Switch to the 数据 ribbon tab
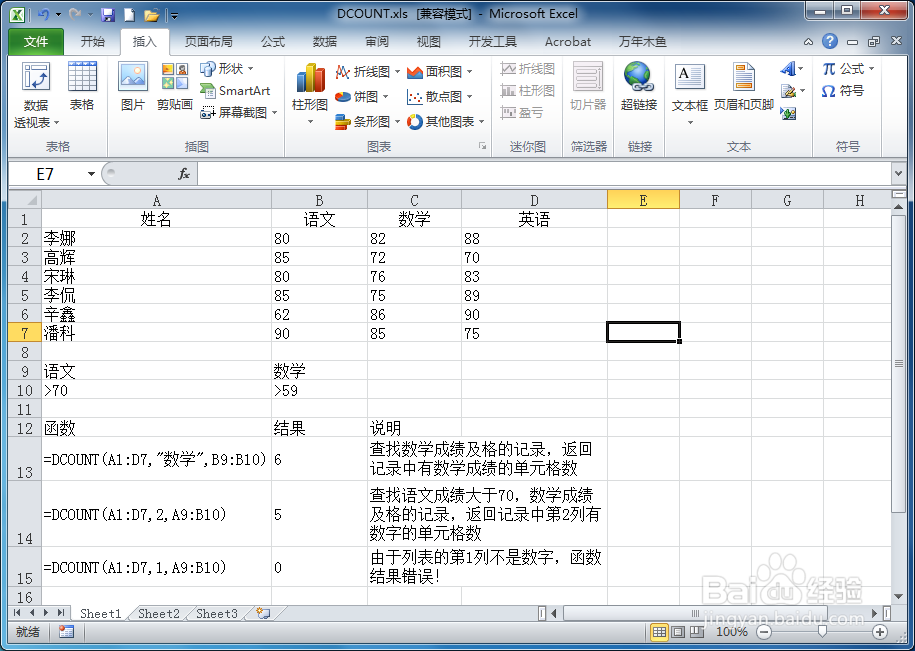This screenshot has width=915, height=651. [x=324, y=42]
